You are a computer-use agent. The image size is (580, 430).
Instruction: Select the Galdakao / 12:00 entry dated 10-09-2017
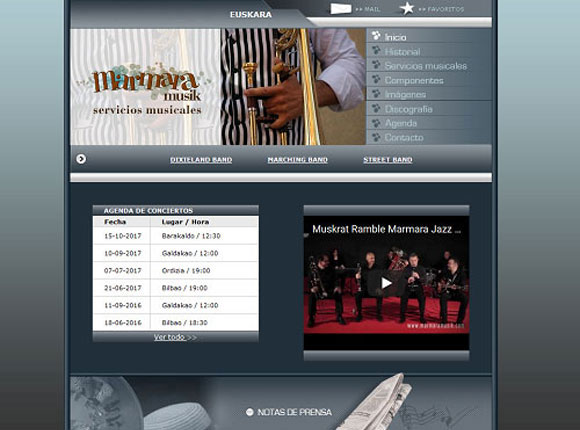[190, 253]
